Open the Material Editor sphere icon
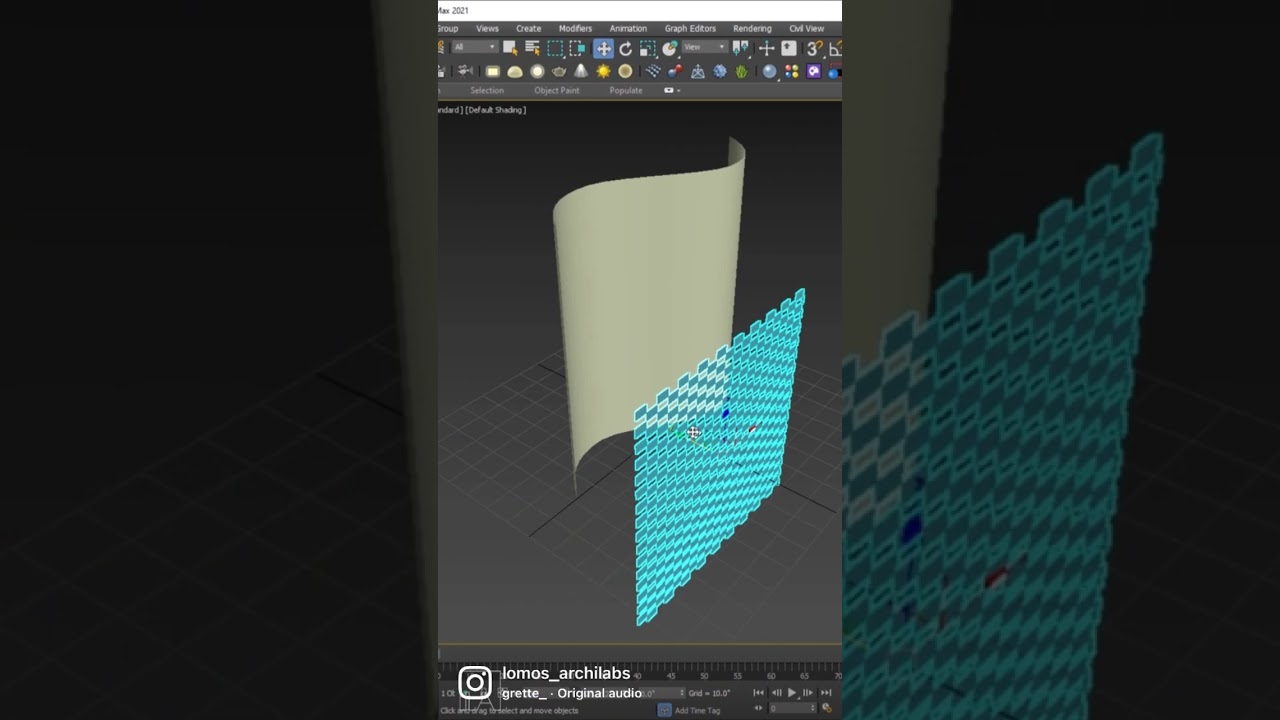Viewport: 1280px width, 720px height. tap(769, 72)
